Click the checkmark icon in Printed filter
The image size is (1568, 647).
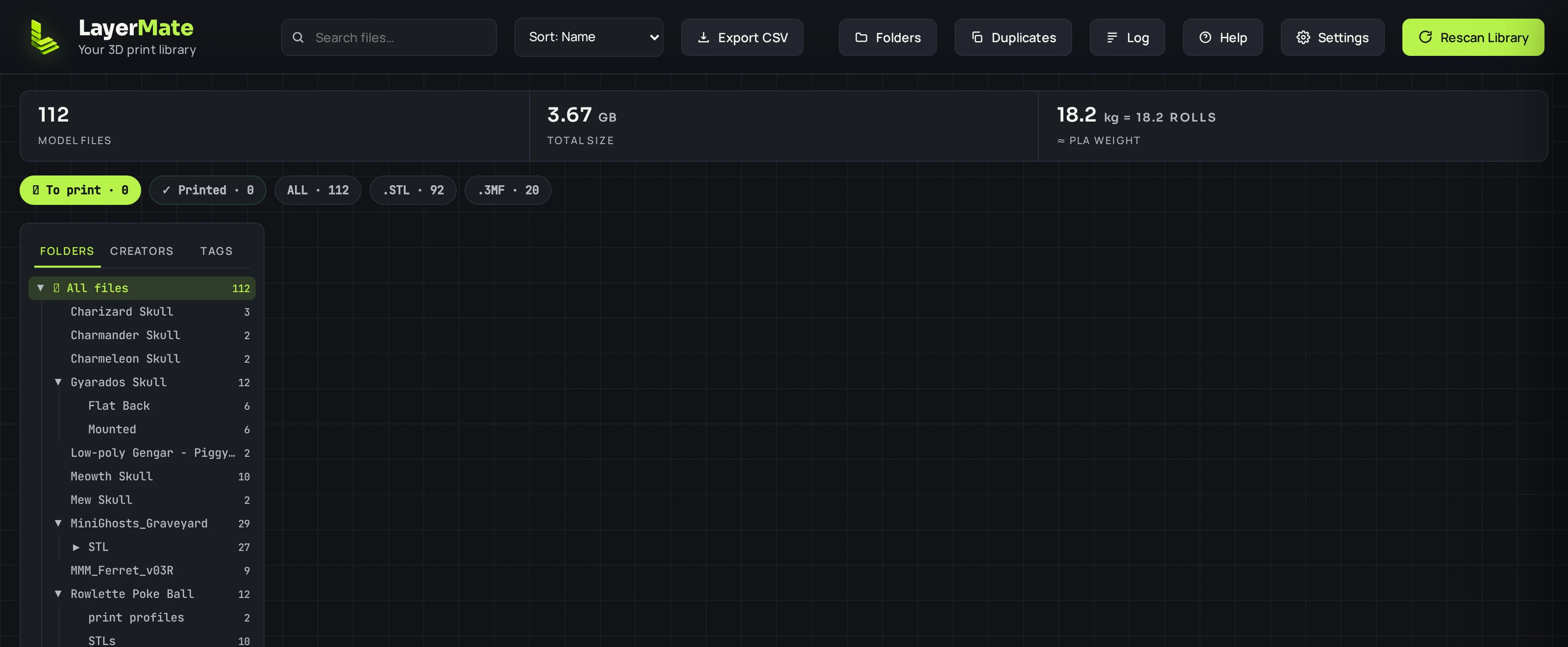(166, 190)
